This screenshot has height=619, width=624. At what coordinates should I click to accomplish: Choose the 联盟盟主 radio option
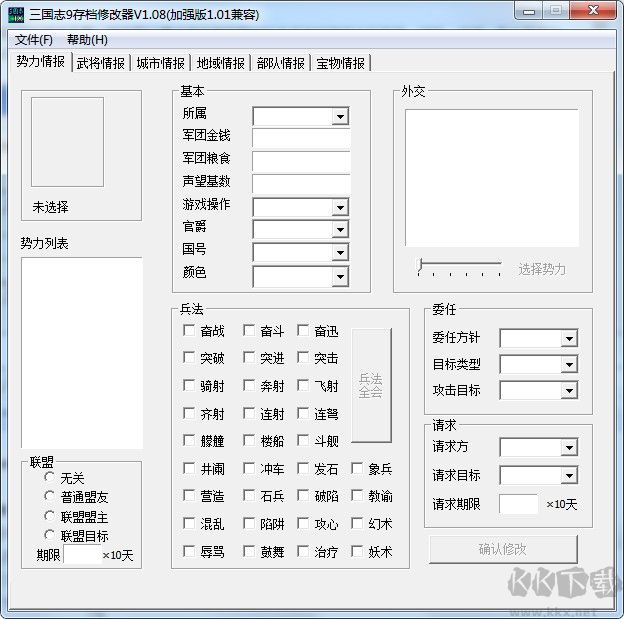point(49,516)
